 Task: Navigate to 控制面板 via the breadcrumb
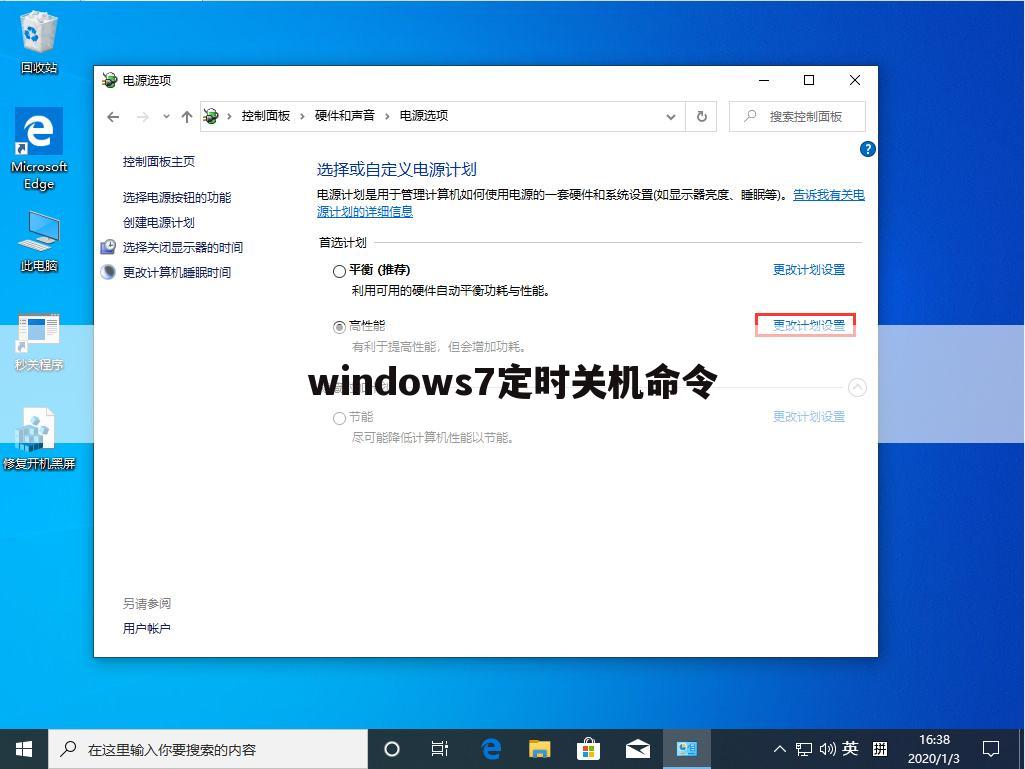point(266,116)
